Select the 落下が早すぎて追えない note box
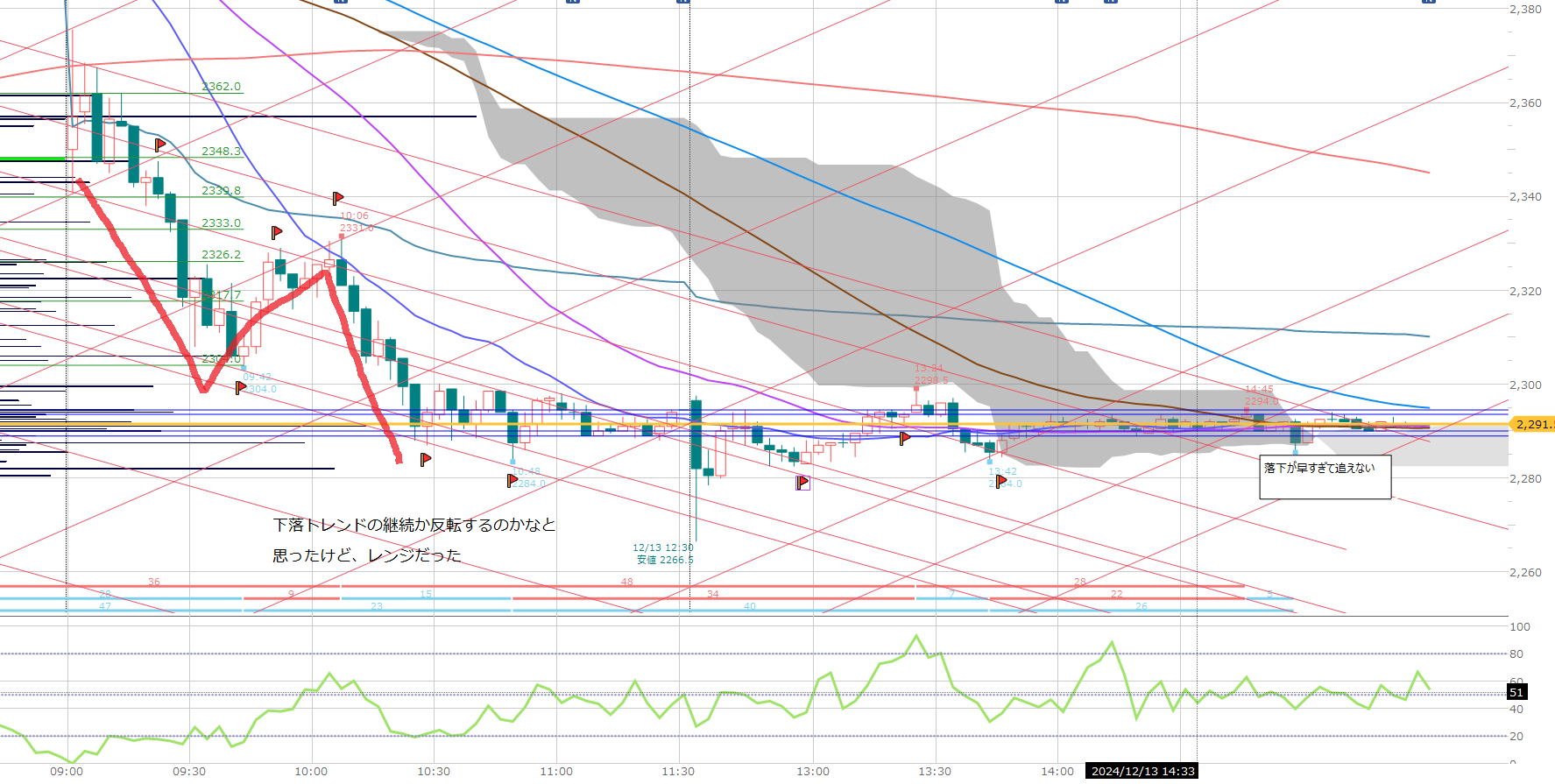 pos(1325,477)
